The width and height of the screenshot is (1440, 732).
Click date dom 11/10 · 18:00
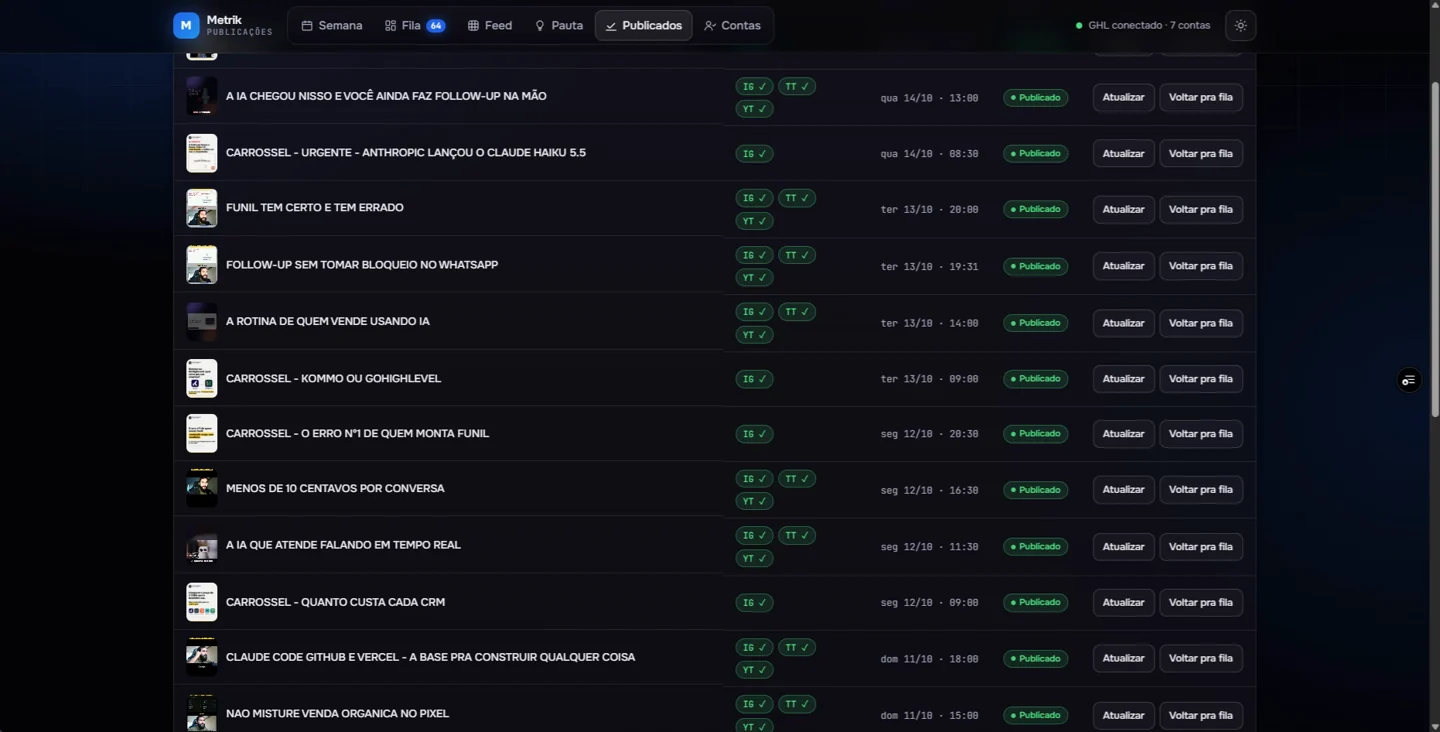point(929,659)
